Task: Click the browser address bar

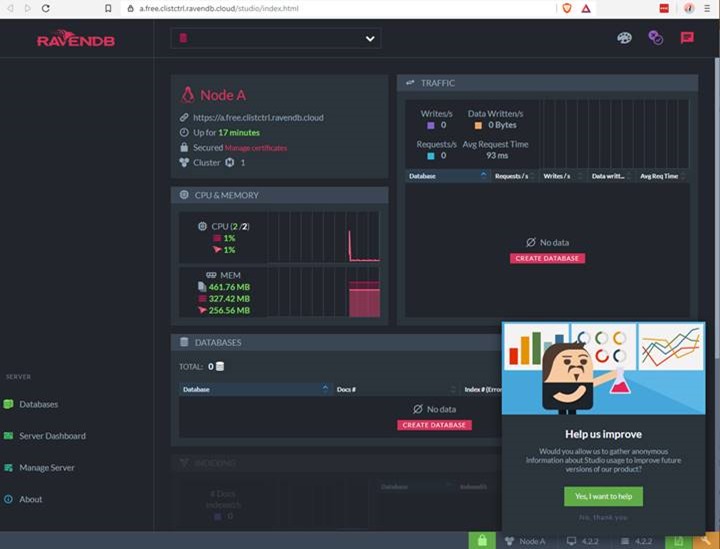Action: click(338, 8)
